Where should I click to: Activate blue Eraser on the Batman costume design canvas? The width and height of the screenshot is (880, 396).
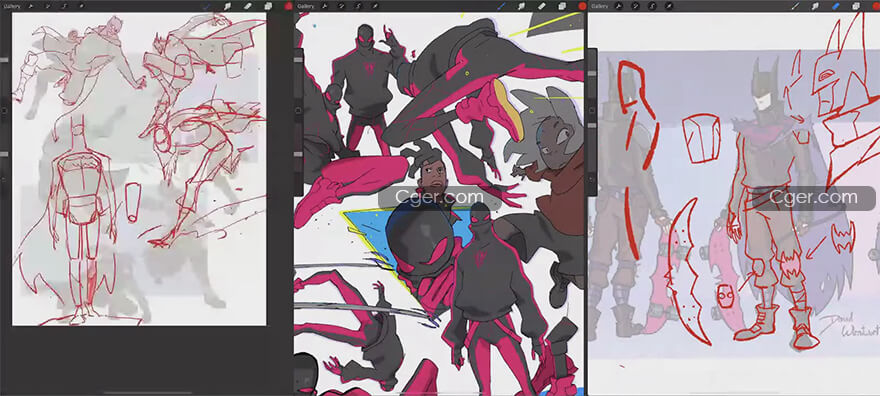coord(836,6)
